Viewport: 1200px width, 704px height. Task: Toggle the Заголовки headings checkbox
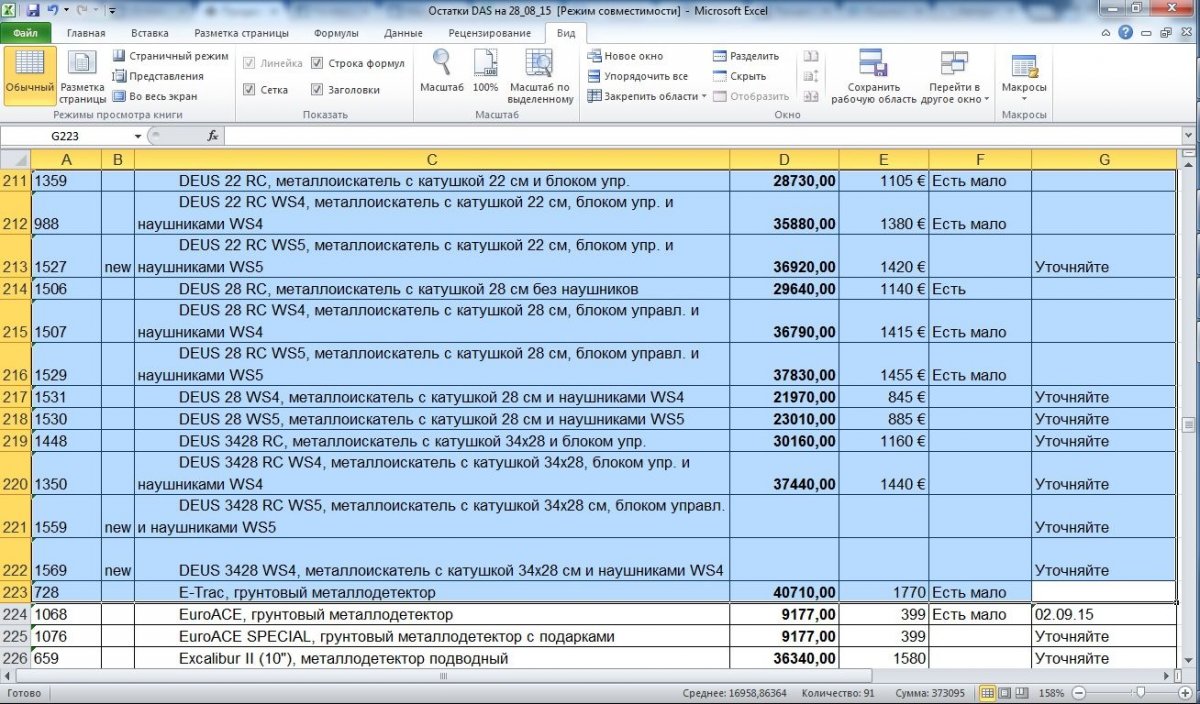click(x=318, y=90)
